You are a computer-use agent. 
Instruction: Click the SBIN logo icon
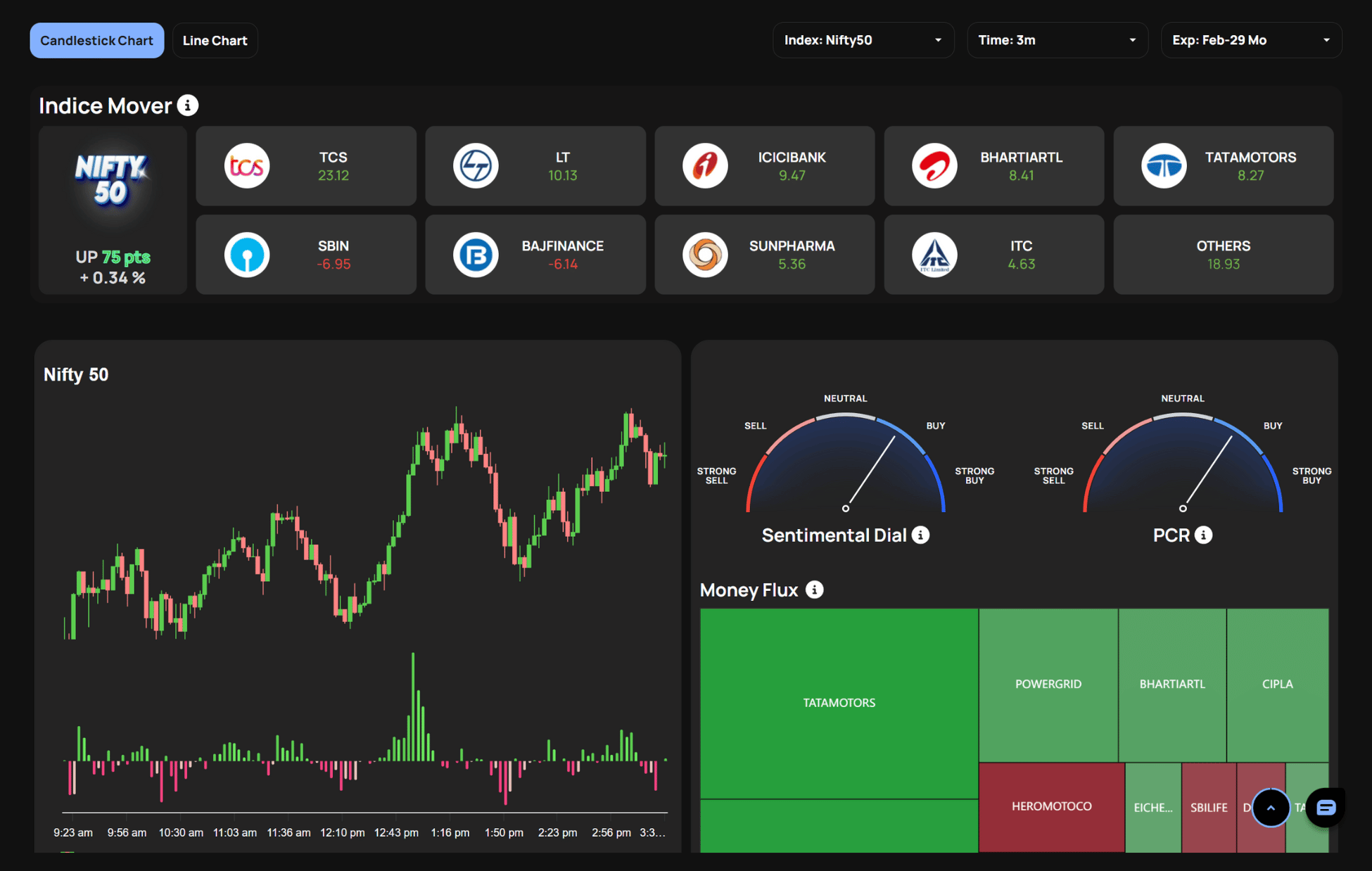pyautogui.click(x=247, y=255)
